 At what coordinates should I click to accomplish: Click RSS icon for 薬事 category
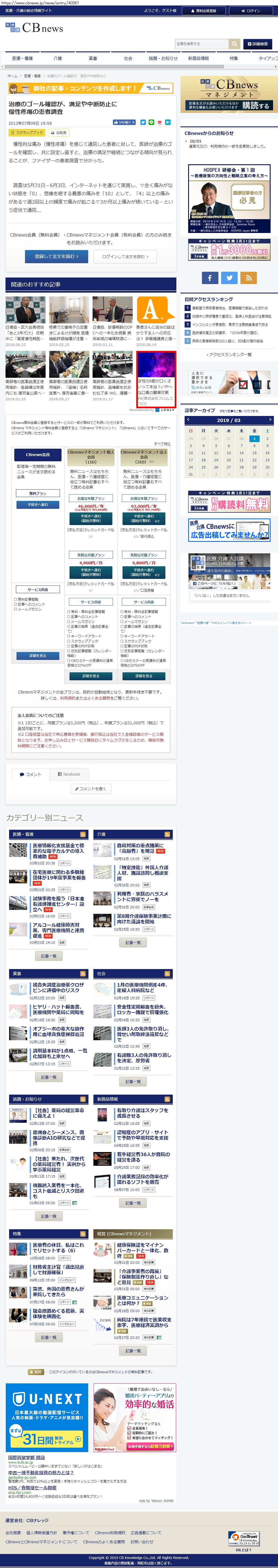pos(83,973)
